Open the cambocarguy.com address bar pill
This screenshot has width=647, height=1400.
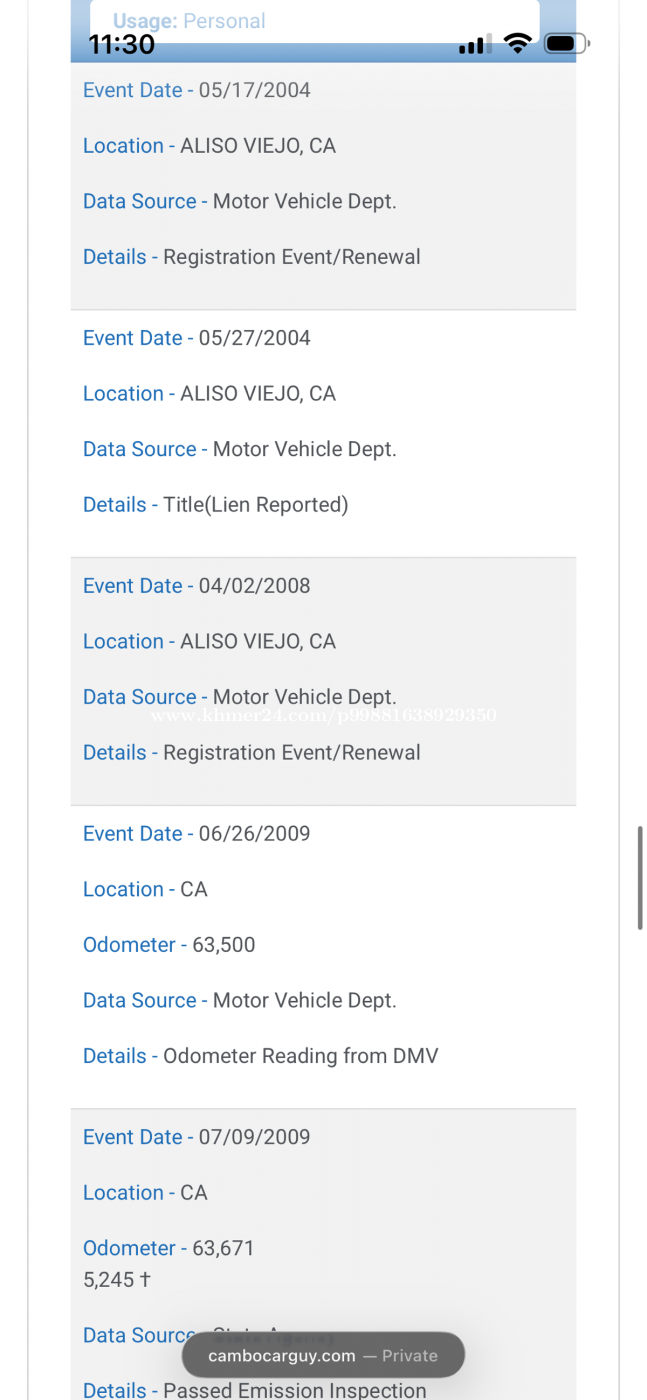point(323,1356)
